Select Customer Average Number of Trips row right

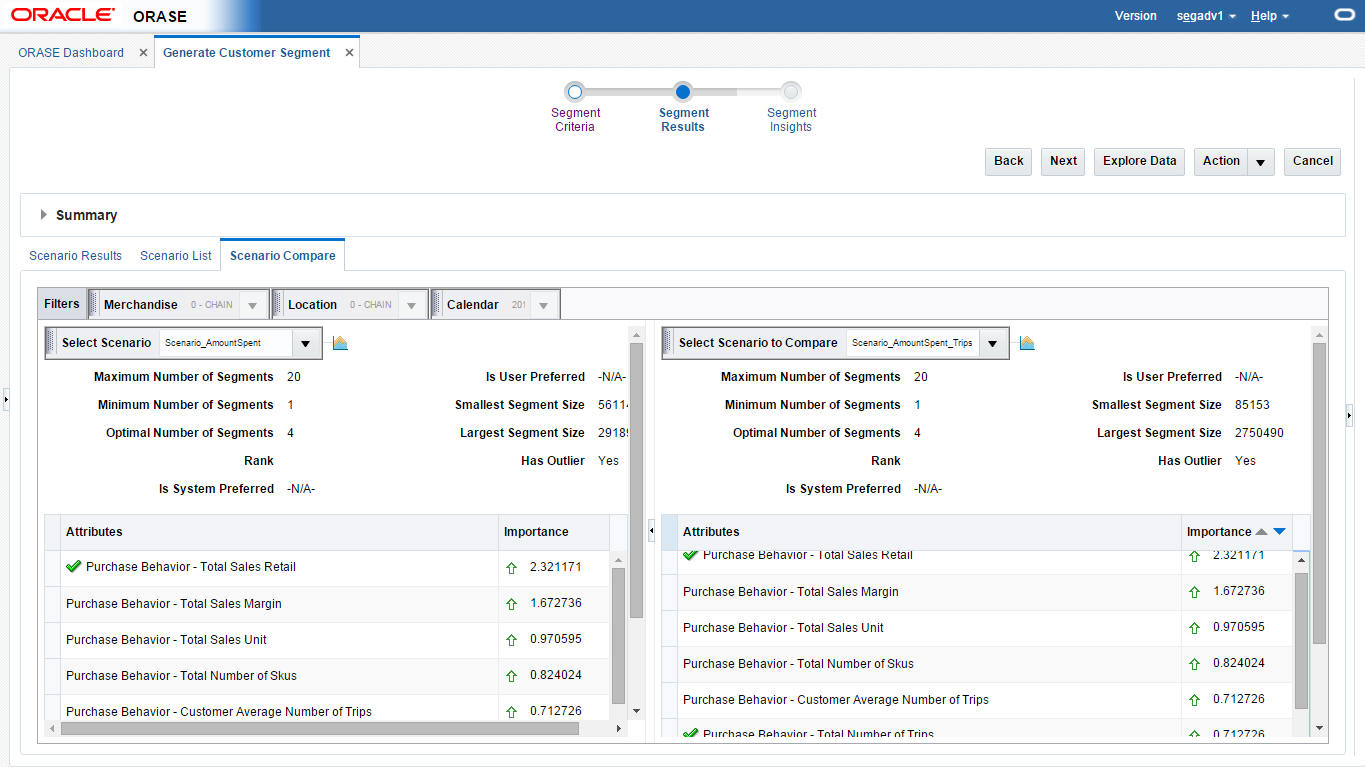pos(977,700)
